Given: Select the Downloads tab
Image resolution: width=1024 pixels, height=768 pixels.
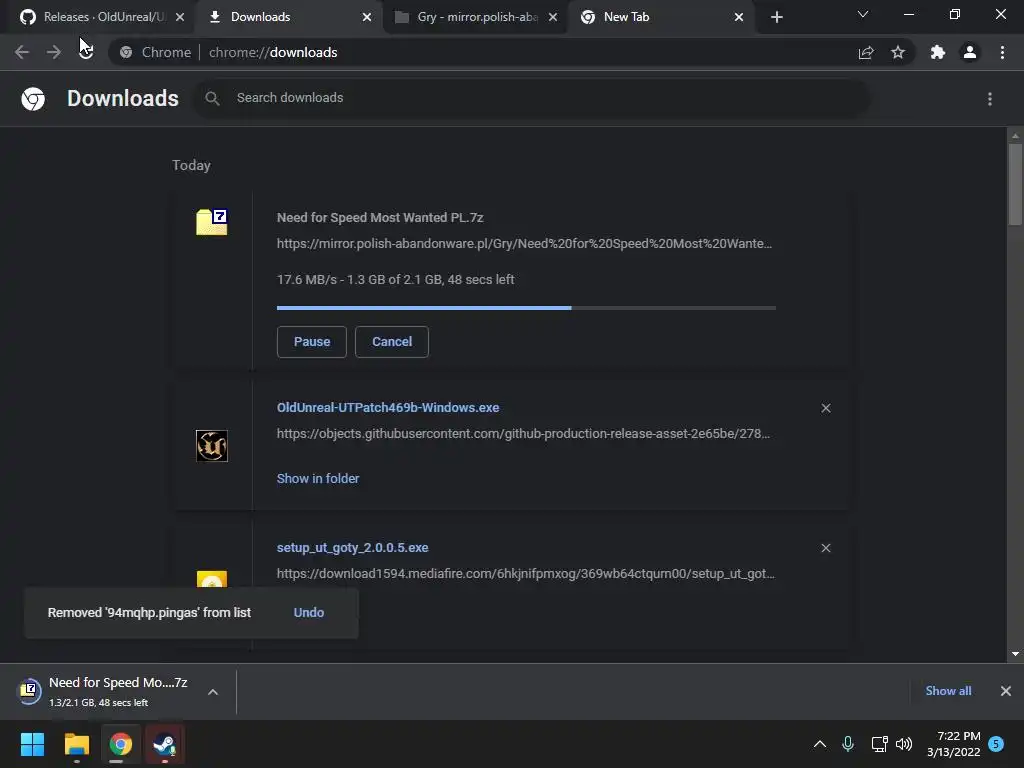Looking at the screenshot, I should [x=285, y=17].
